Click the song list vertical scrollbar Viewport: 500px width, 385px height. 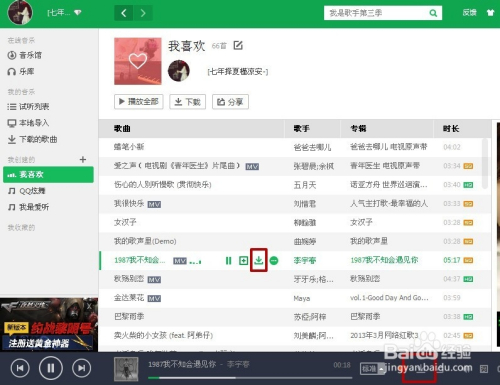click(485, 163)
